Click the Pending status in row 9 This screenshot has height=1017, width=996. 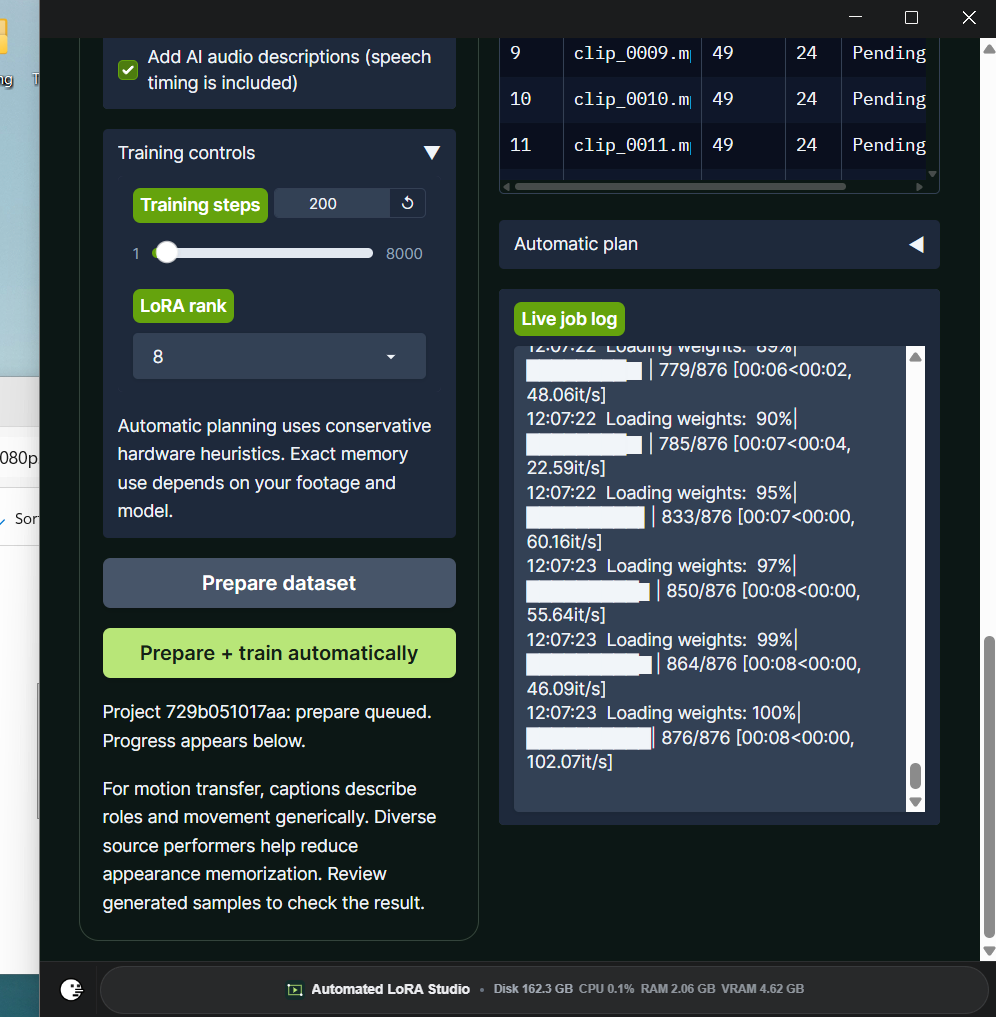click(889, 53)
